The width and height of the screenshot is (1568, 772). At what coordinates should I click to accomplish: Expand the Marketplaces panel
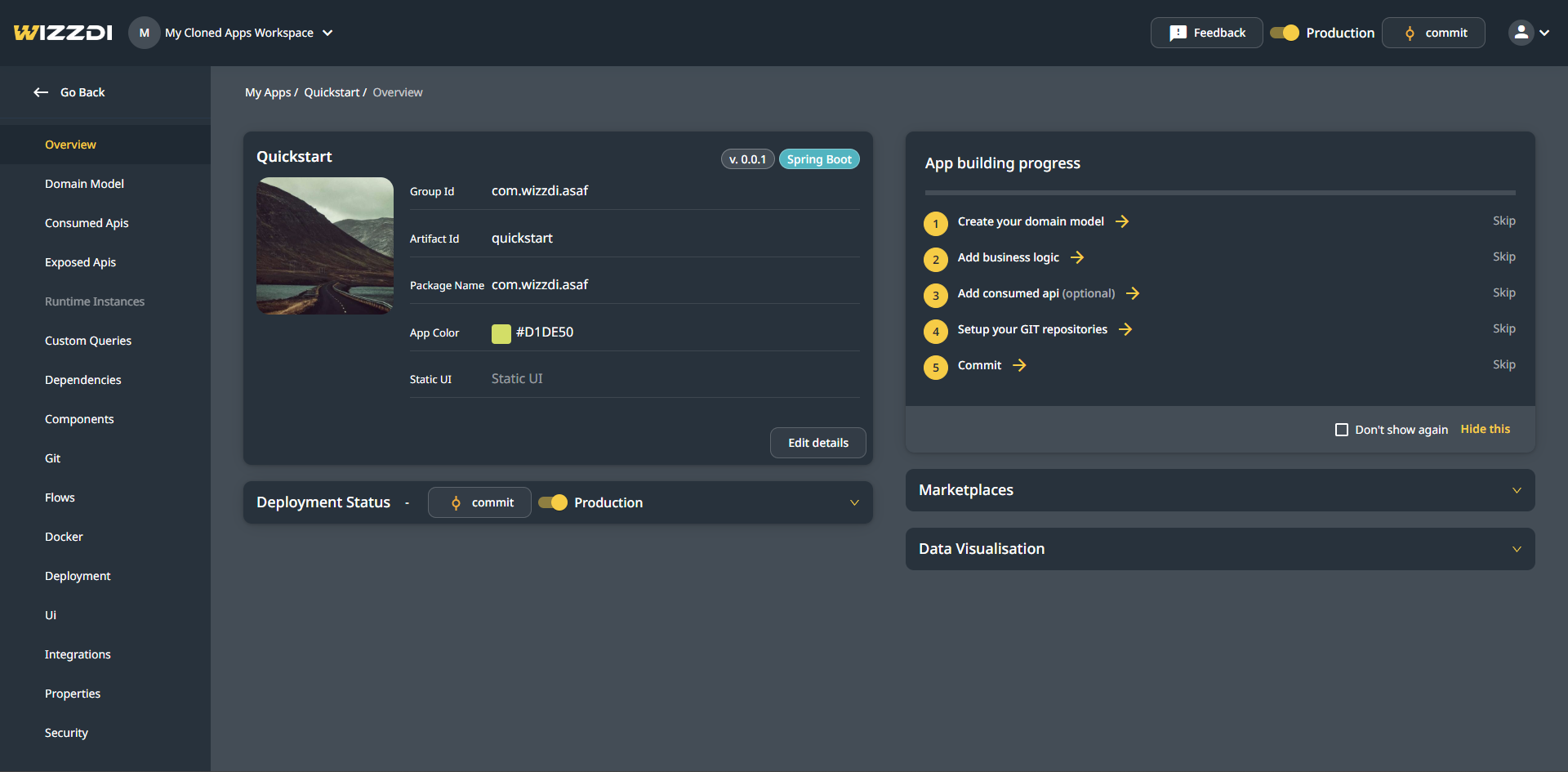point(1517,490)
